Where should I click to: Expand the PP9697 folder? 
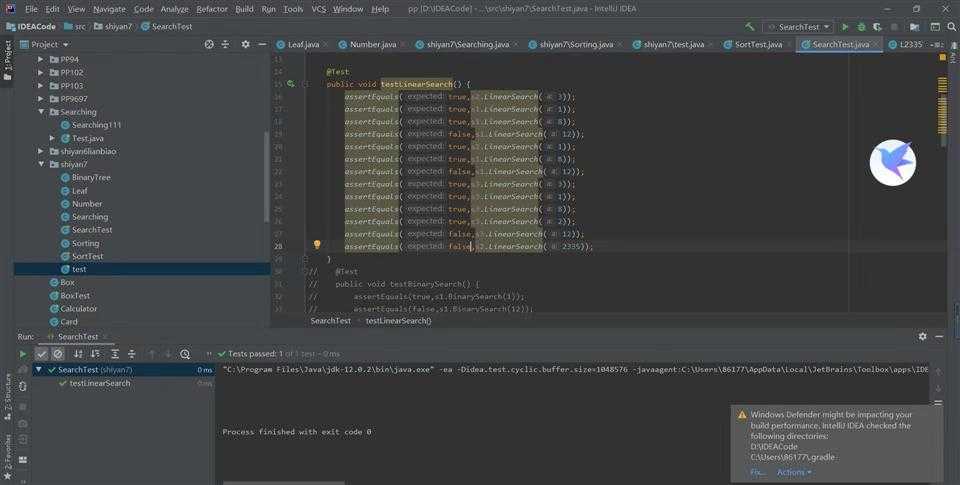[x=40, y=99]
